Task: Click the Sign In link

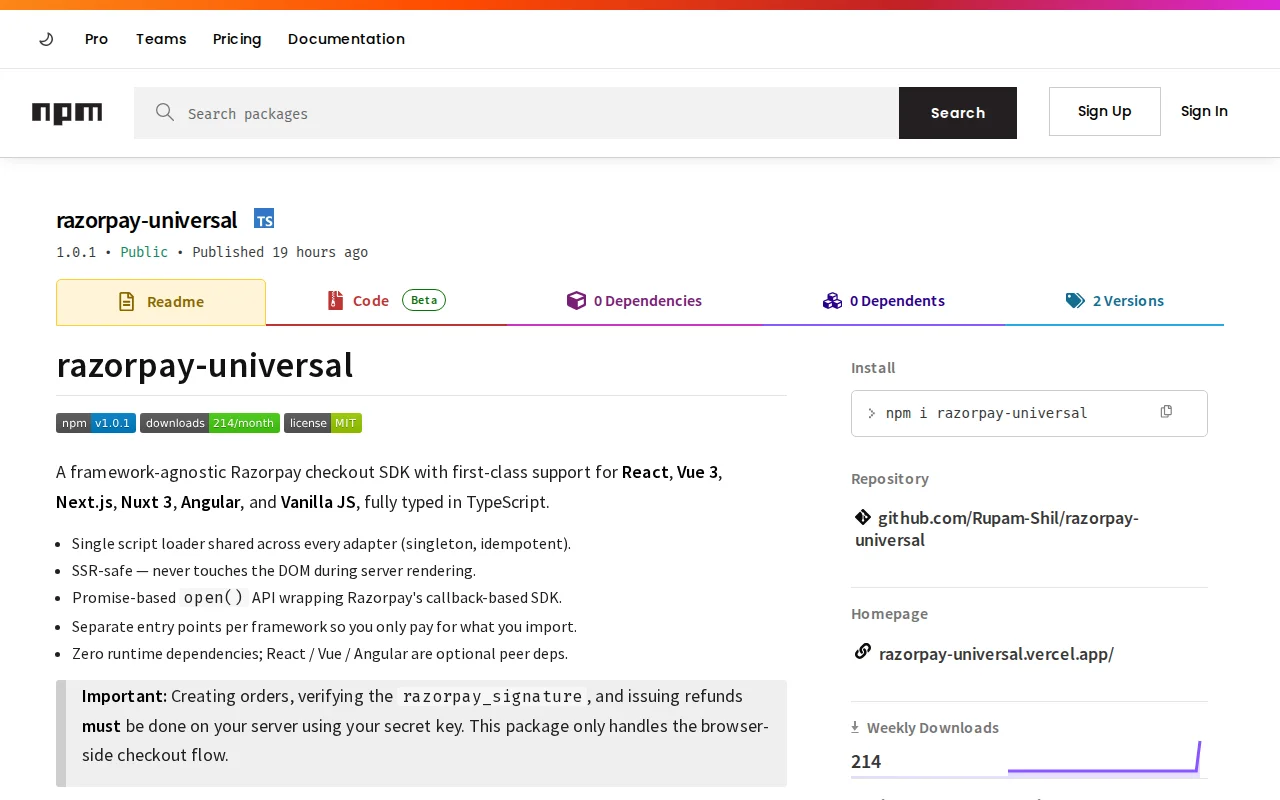Action: 1204,111
